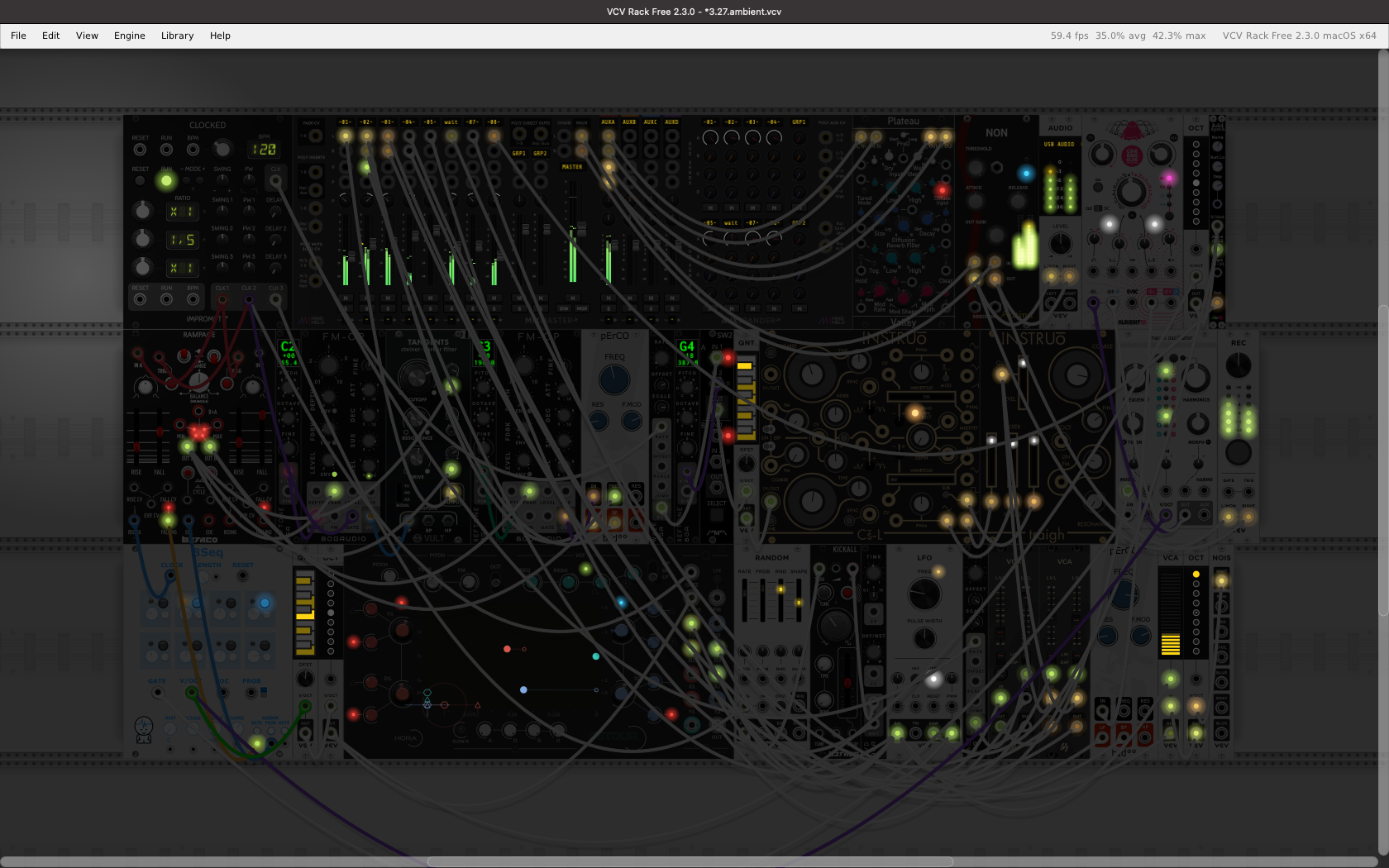Click the Clocked BPM knob
The width and height of the screenshot is (1389, 868).
(222, 149)
